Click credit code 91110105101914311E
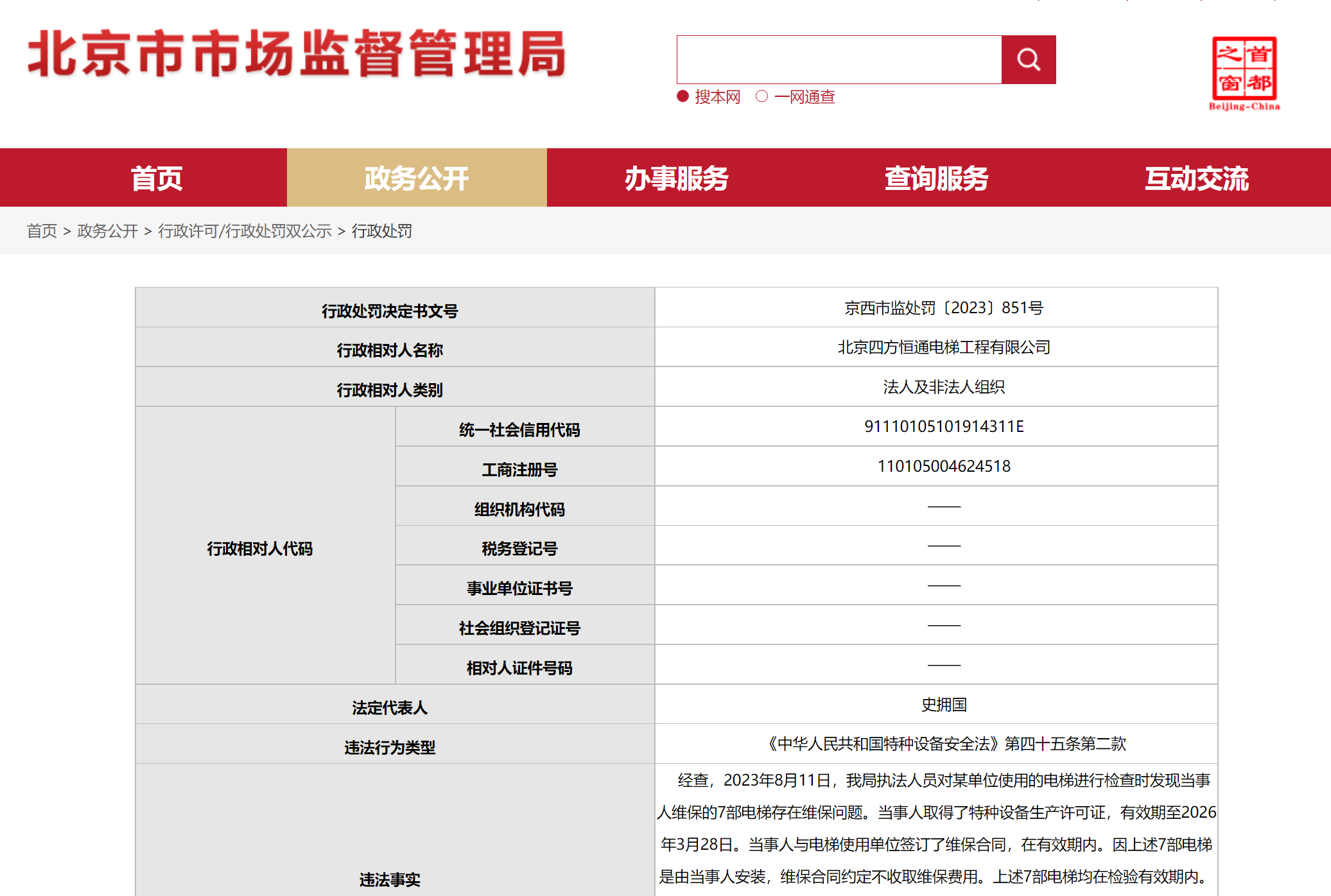Viewport: 1331px width, 896px height. tap(944, 427)
